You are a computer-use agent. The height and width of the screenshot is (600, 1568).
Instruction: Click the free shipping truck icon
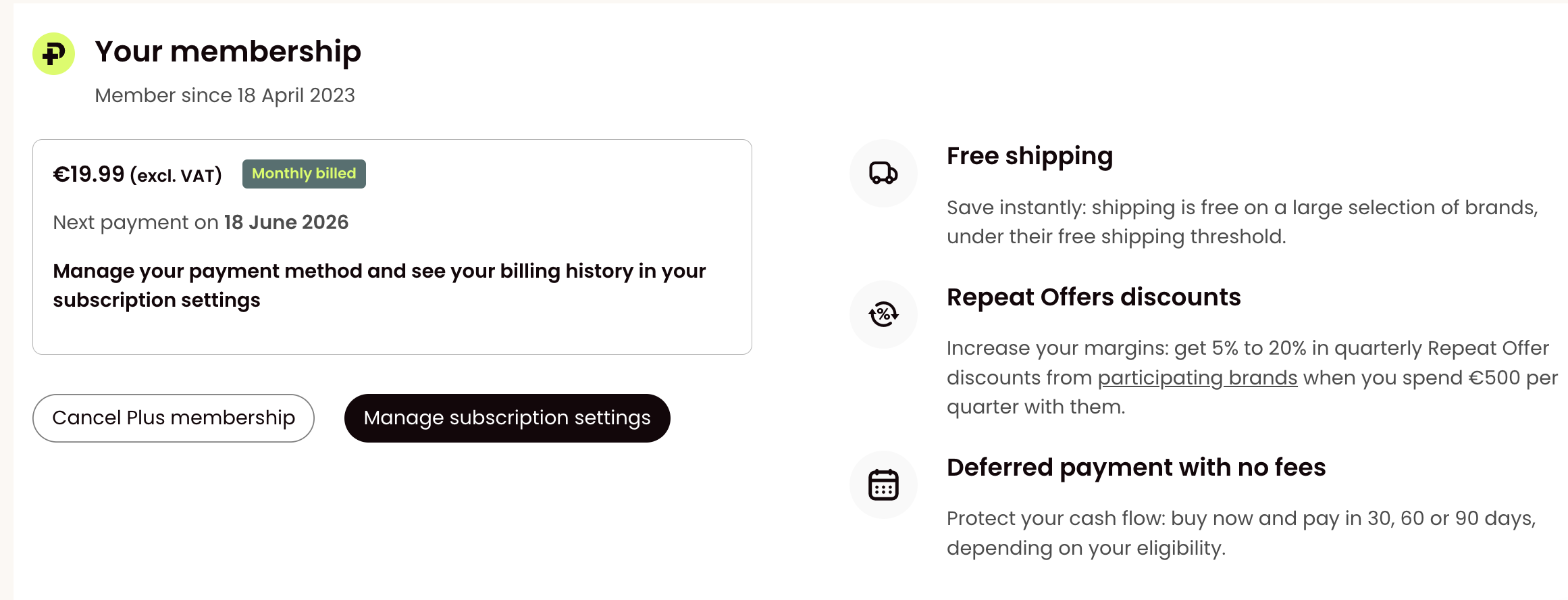pos(883,174)
